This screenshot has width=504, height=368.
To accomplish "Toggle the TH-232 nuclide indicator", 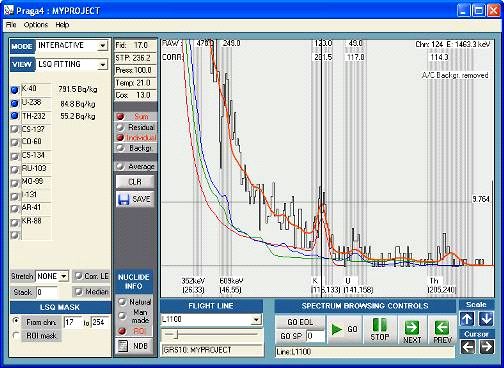I will pyautogui.click(x=15, y=116).
